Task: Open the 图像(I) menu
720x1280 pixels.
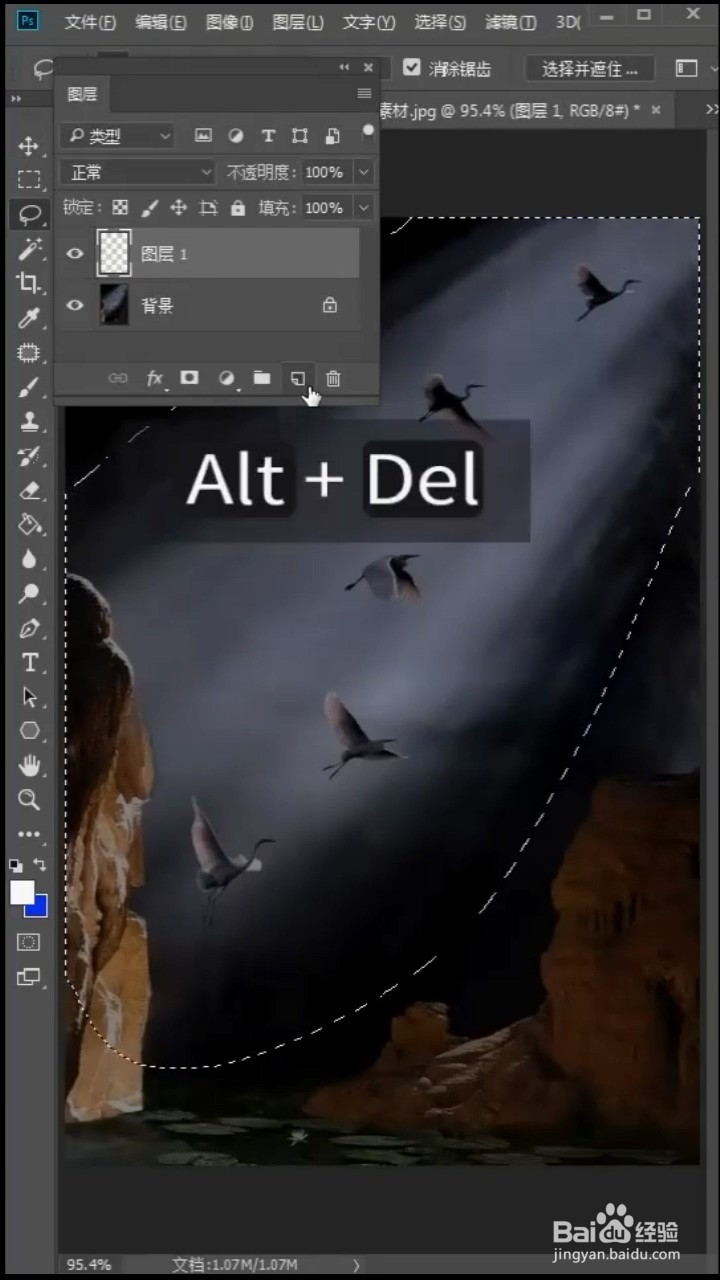Action: tap(229, 22)
